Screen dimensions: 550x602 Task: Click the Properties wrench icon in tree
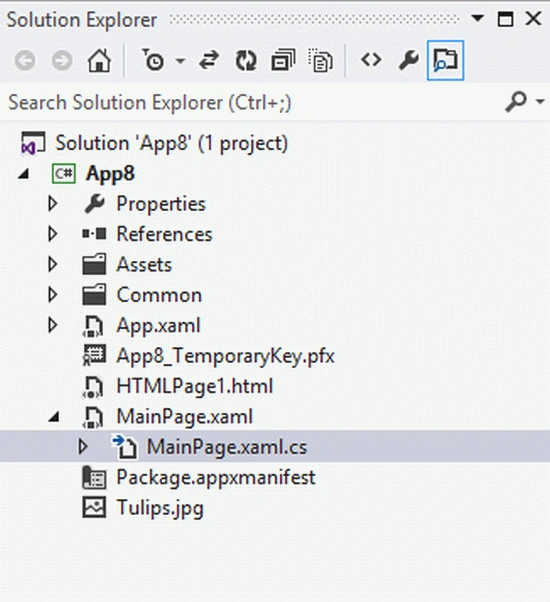pos(94,204)
